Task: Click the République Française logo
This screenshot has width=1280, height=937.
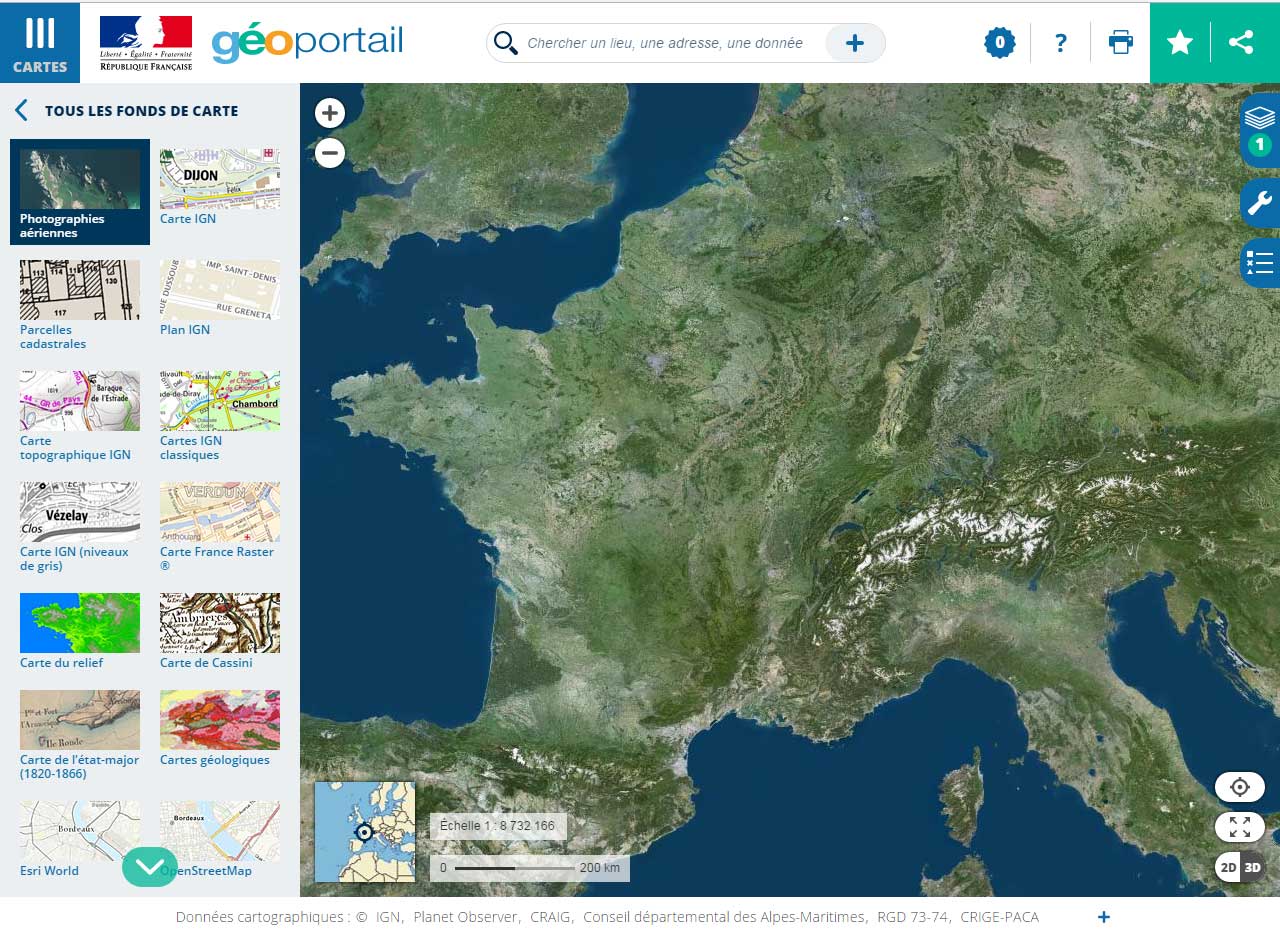Action: point(146,43)
